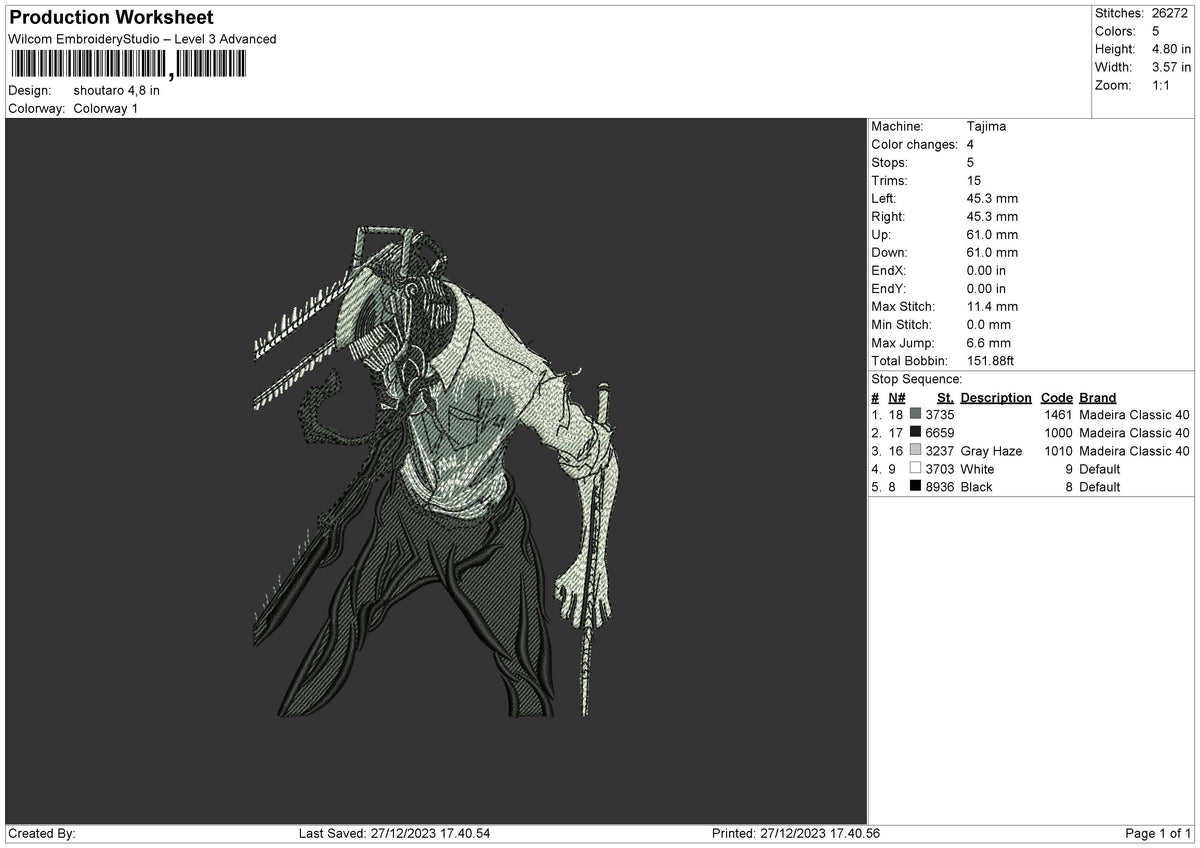Viewport: 1200px width, 848px height.
Task: Click the Code column header
Action: pyautogui.click(x=1056, y=398)
